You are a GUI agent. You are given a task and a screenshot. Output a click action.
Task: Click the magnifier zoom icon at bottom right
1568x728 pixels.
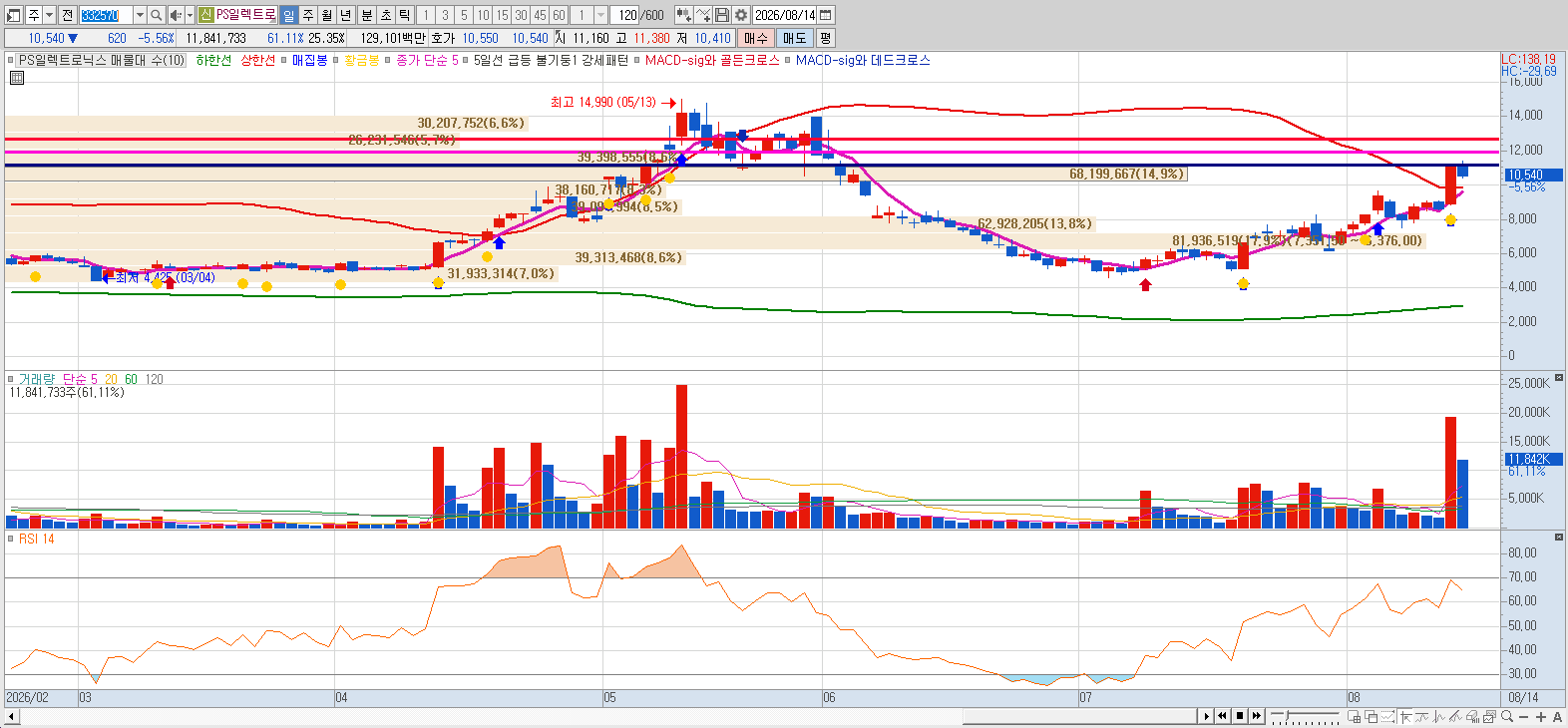(1507, 716)
